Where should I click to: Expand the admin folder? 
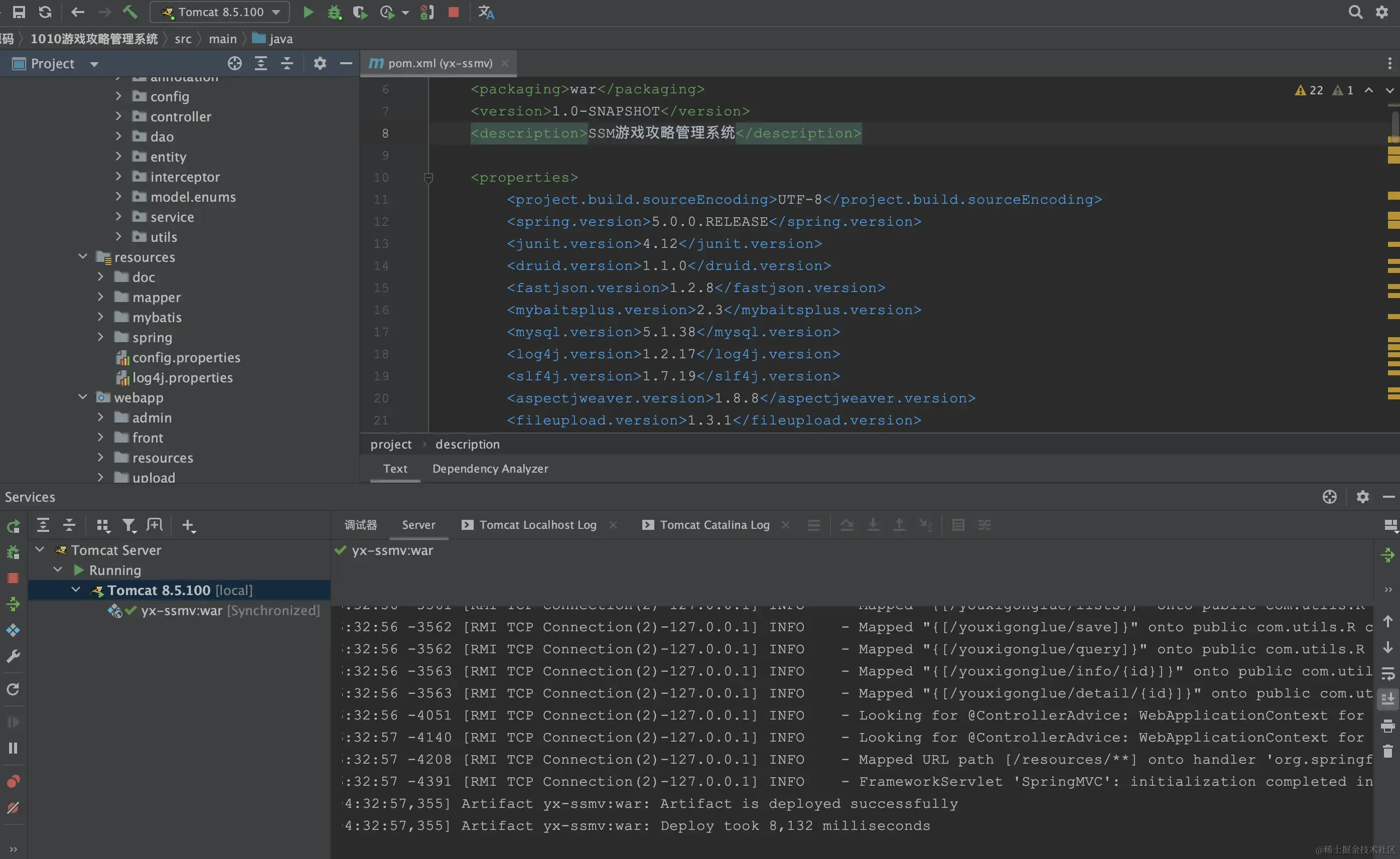[100, 417]
